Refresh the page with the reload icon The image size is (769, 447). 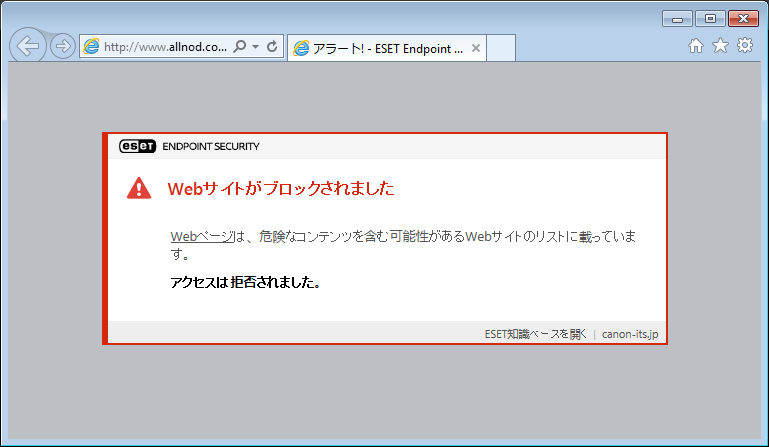pos(272,47)
